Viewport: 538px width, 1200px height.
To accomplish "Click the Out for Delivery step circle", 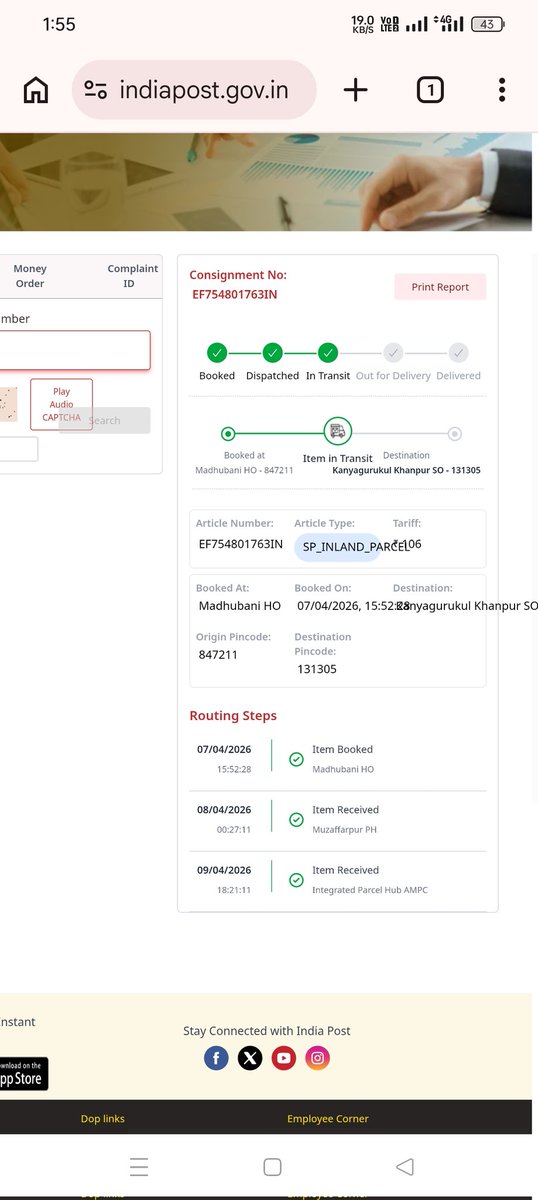I will tap(394, 352).
